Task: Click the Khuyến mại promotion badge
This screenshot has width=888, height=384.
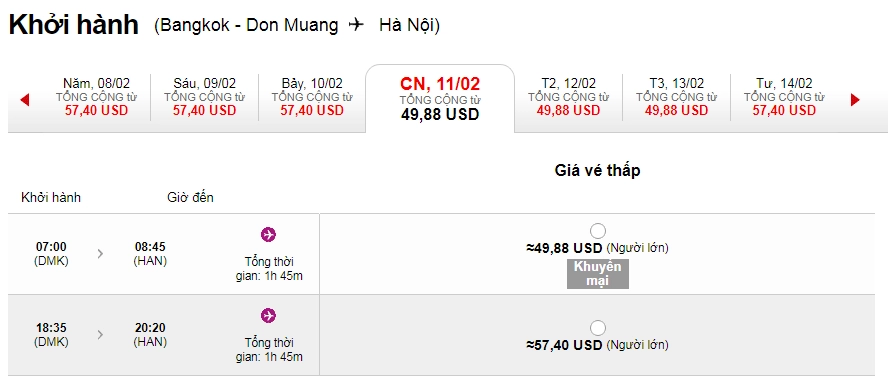Action: (597, 274)
